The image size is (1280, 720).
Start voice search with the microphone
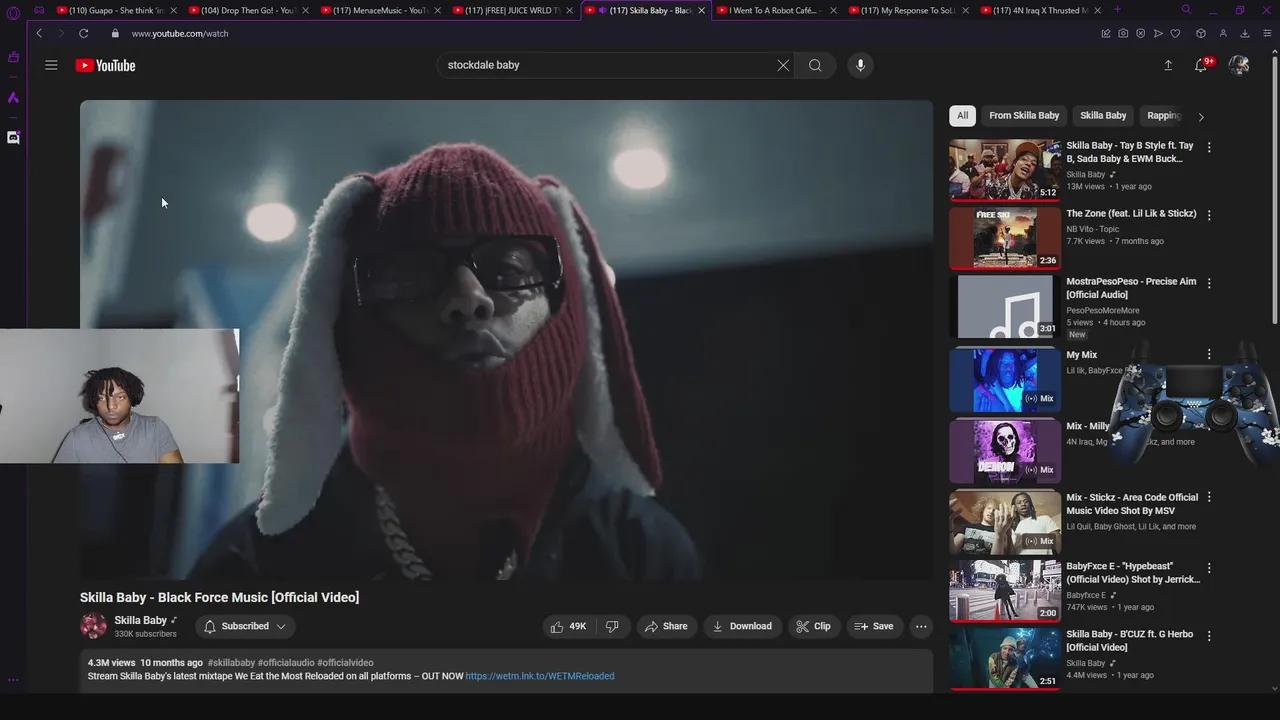[860, 65]
